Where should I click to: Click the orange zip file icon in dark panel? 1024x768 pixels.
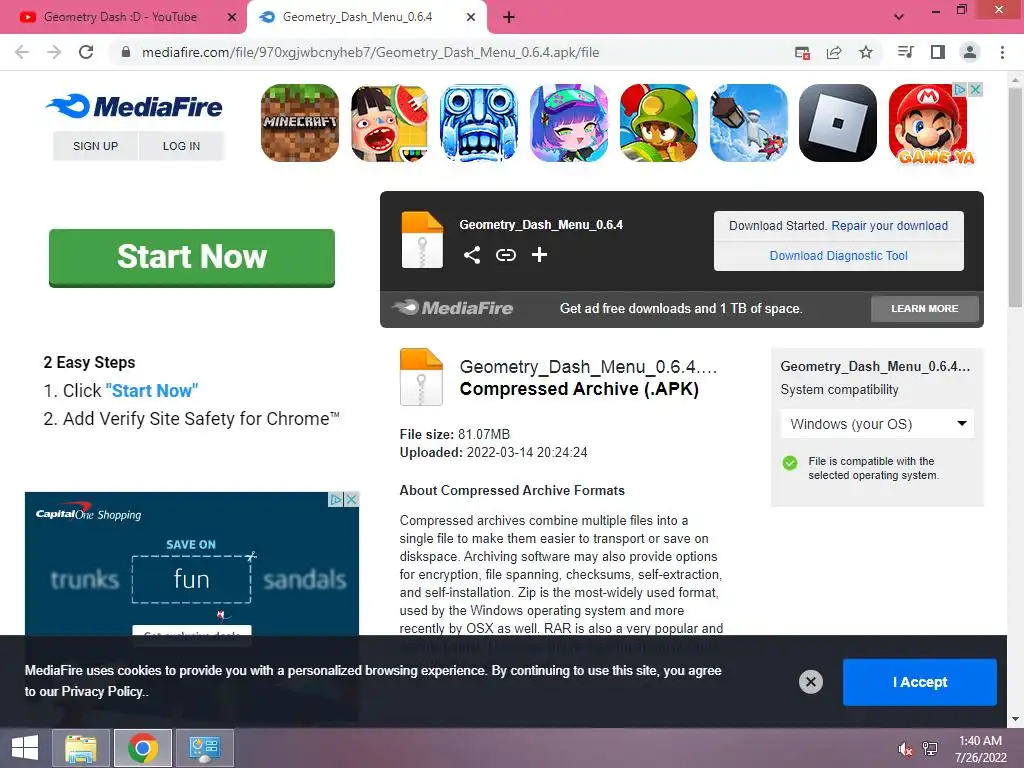point(422,240)
